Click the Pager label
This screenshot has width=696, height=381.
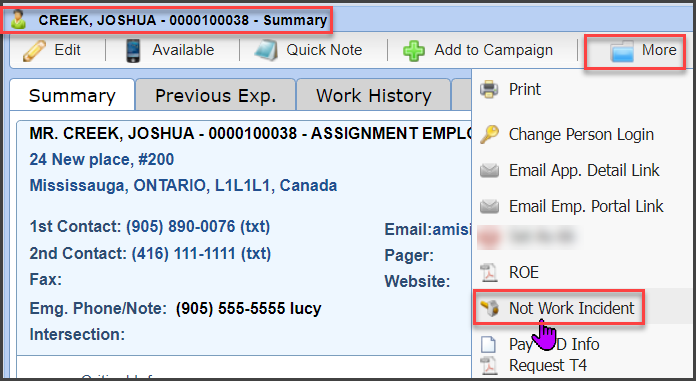(x=409, y=256)
